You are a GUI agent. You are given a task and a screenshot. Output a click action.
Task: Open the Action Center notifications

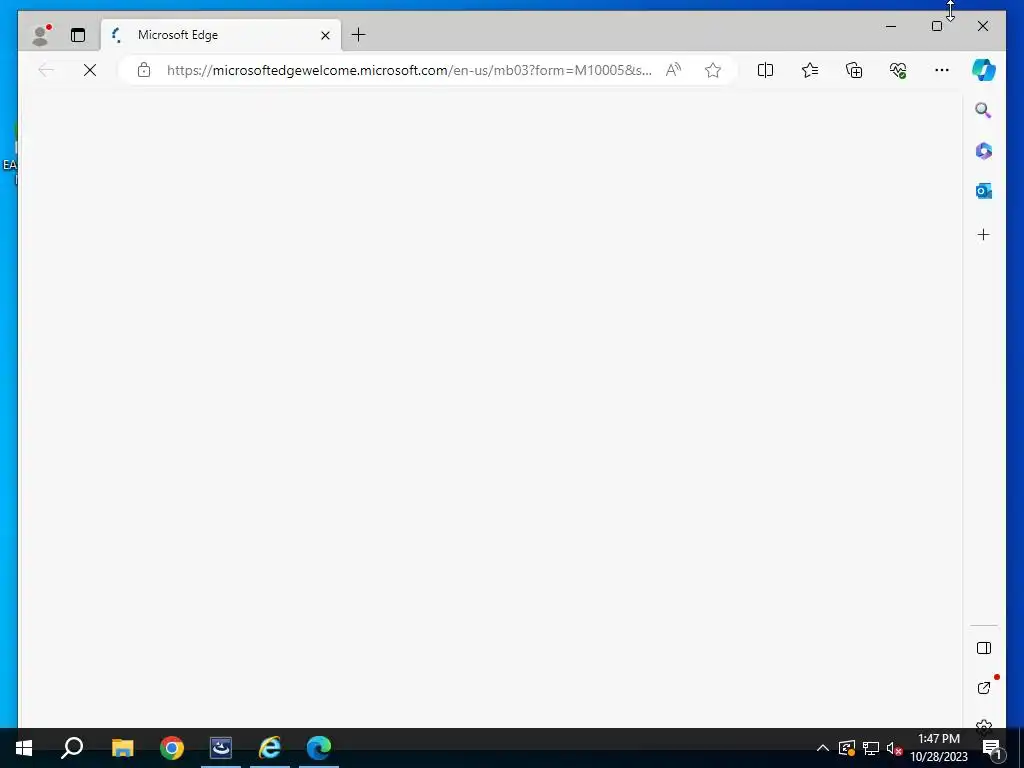pos(992,748)
